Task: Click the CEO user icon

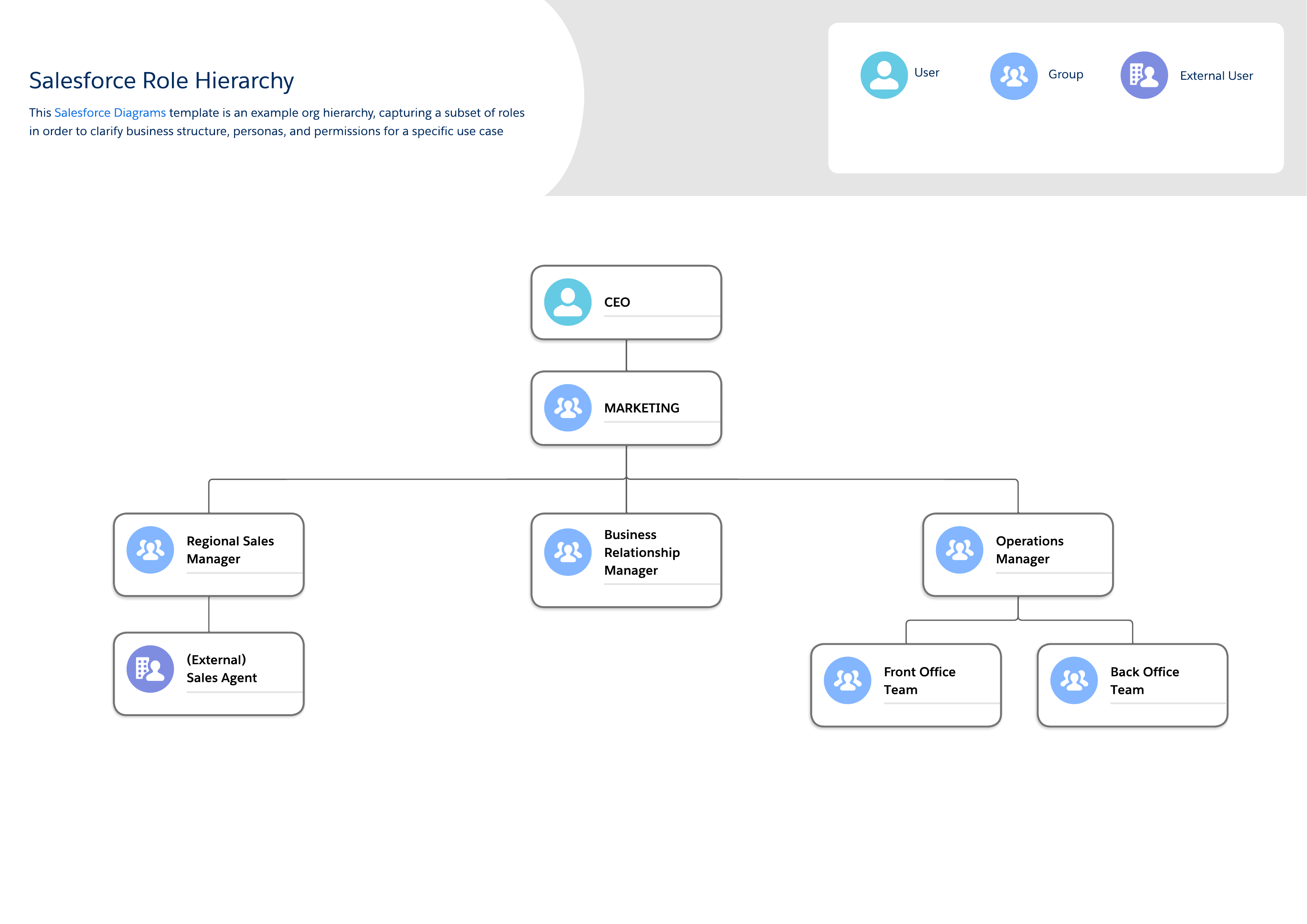Action: point(568,301)
